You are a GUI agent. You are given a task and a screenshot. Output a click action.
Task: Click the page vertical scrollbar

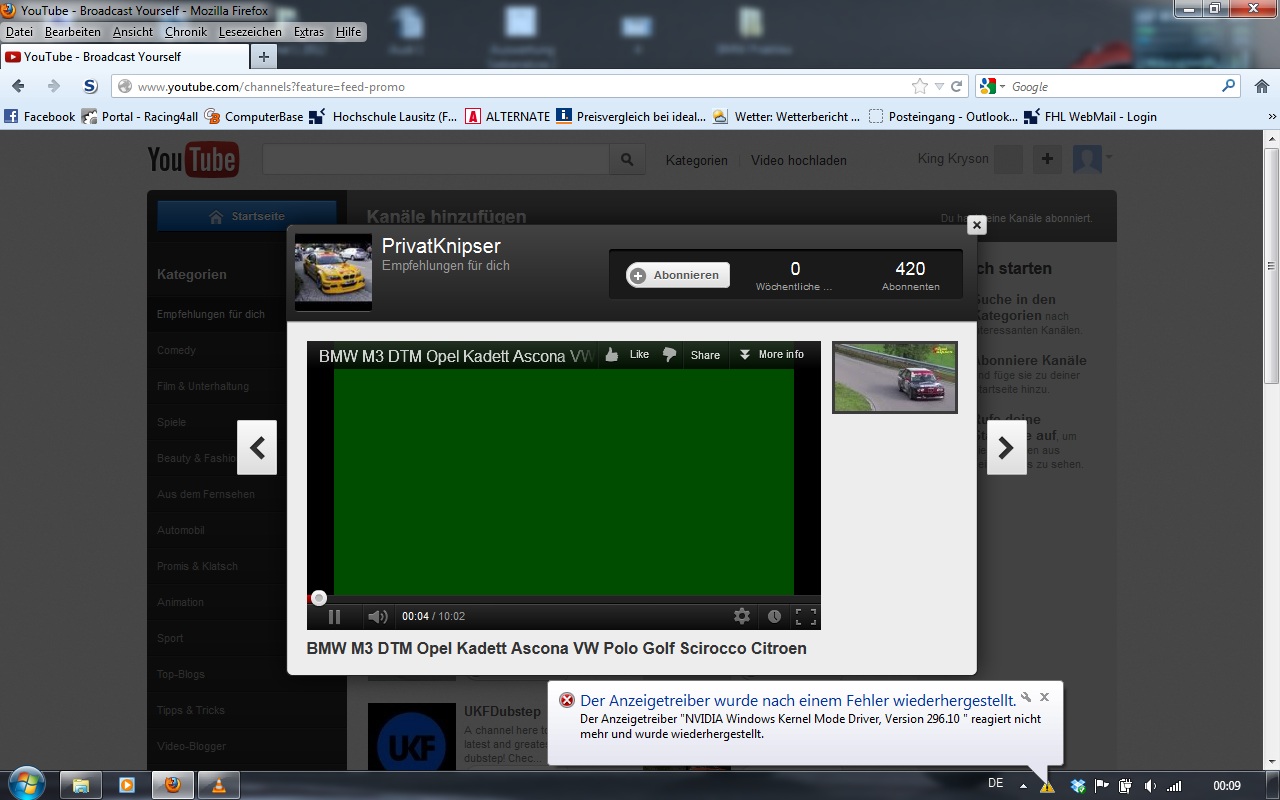click(1272, 265)
